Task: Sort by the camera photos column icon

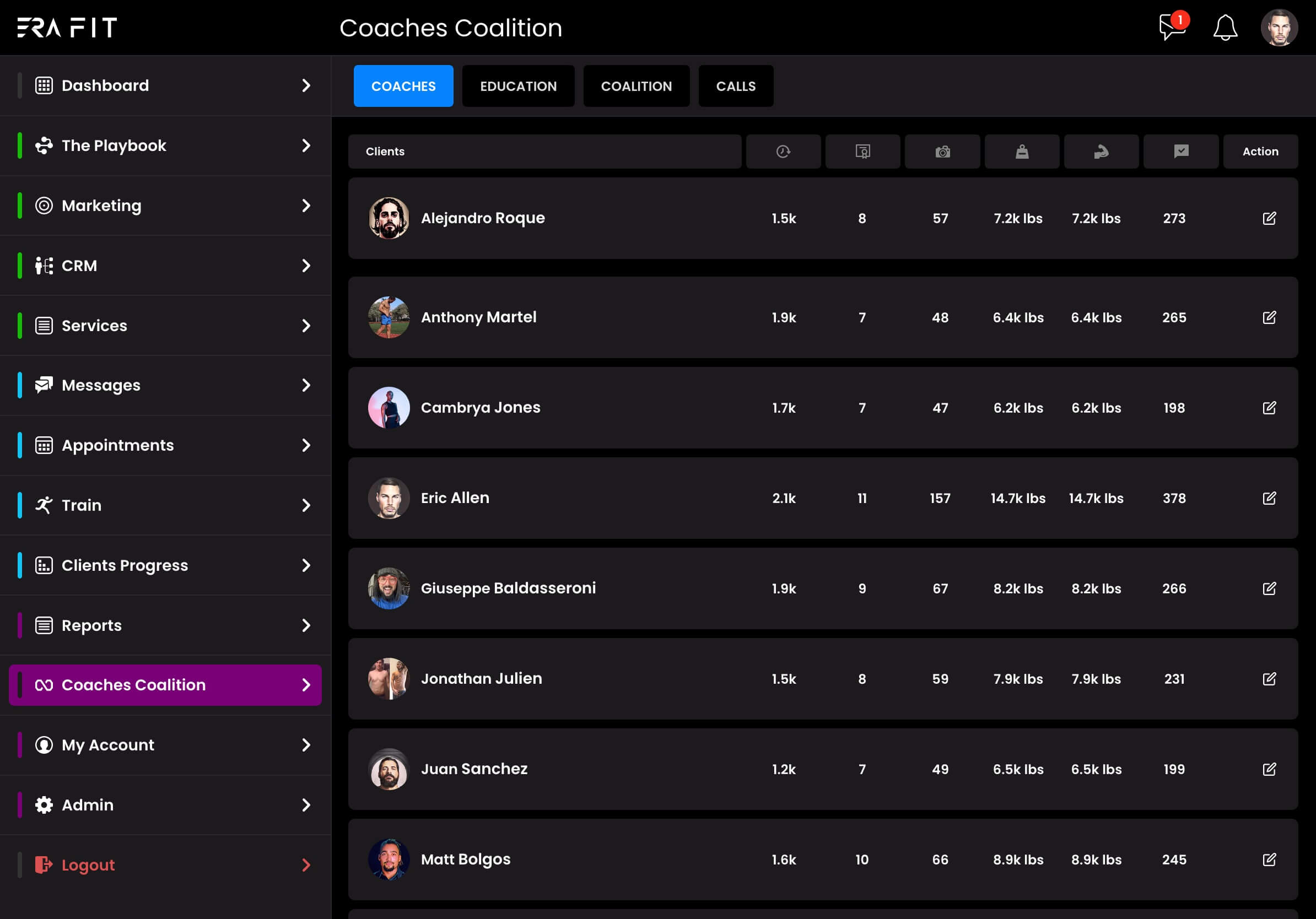Action: point(942,152)
